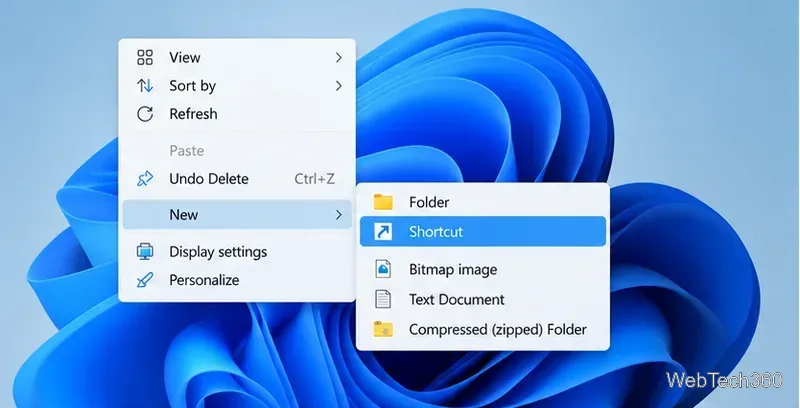Create a new Compressed (zipped) Folder
800x408 pixels.
[483, 329]
